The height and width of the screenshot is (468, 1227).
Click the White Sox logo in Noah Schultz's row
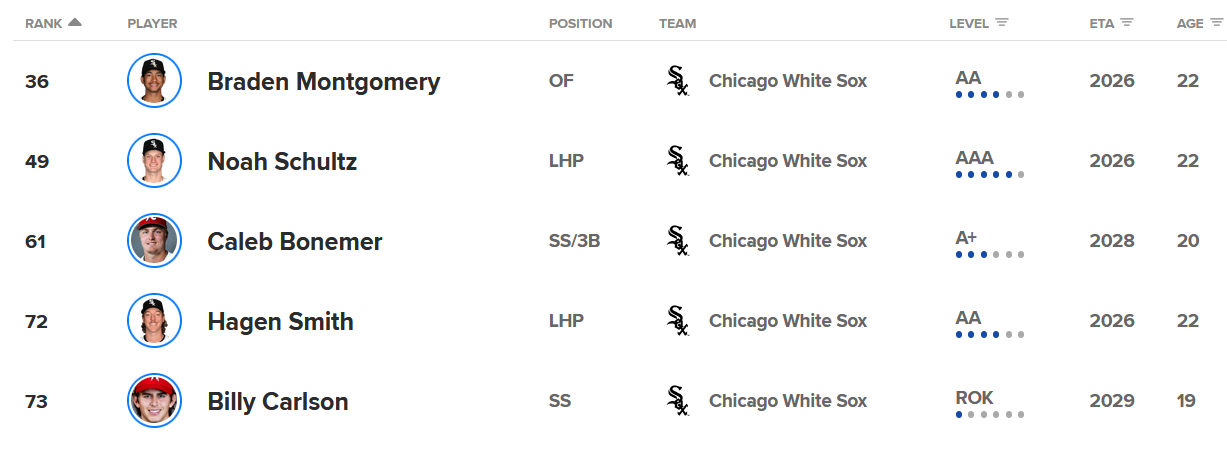[678, 161]
